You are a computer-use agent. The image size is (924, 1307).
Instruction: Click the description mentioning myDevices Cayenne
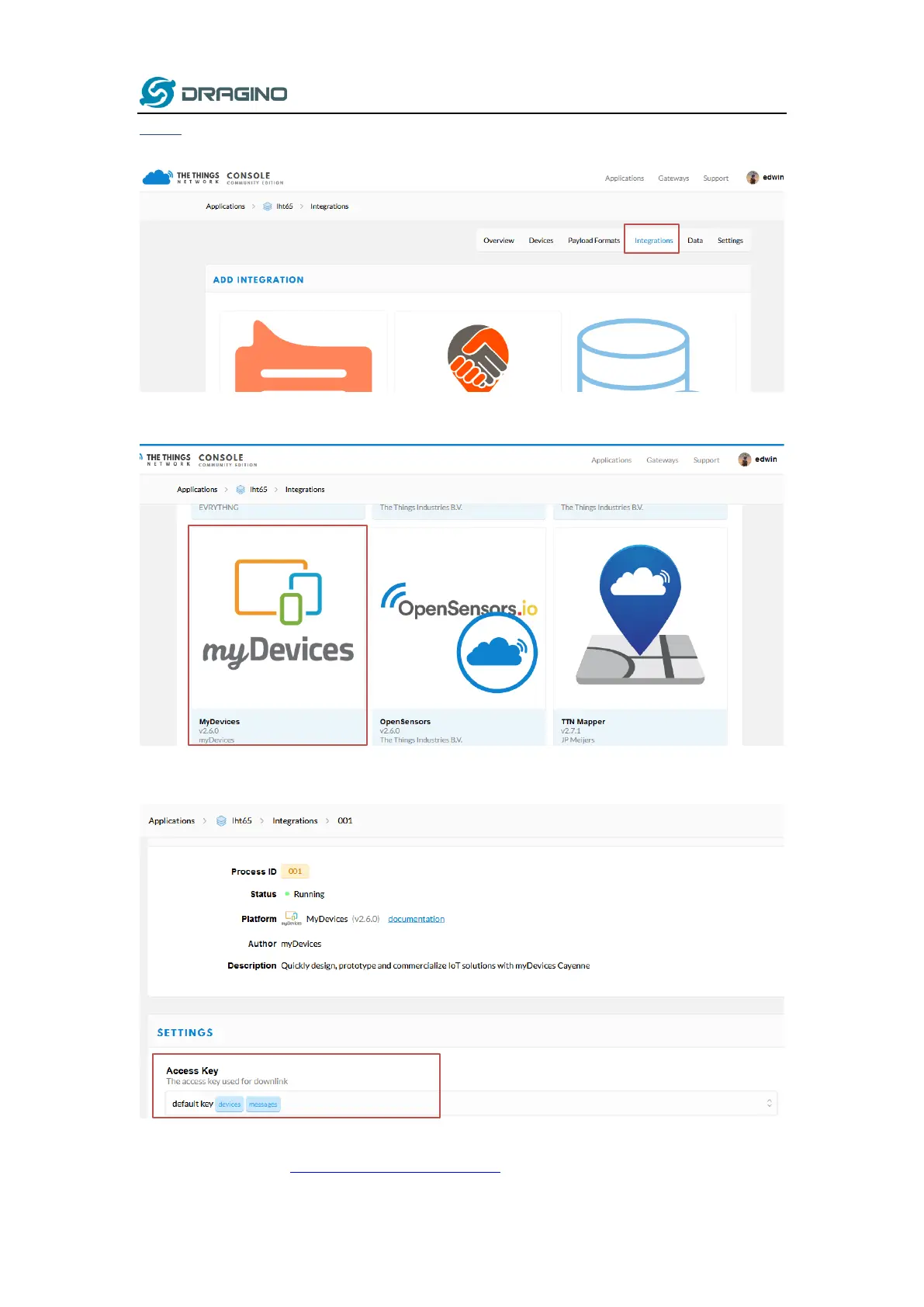pos(435,966)
